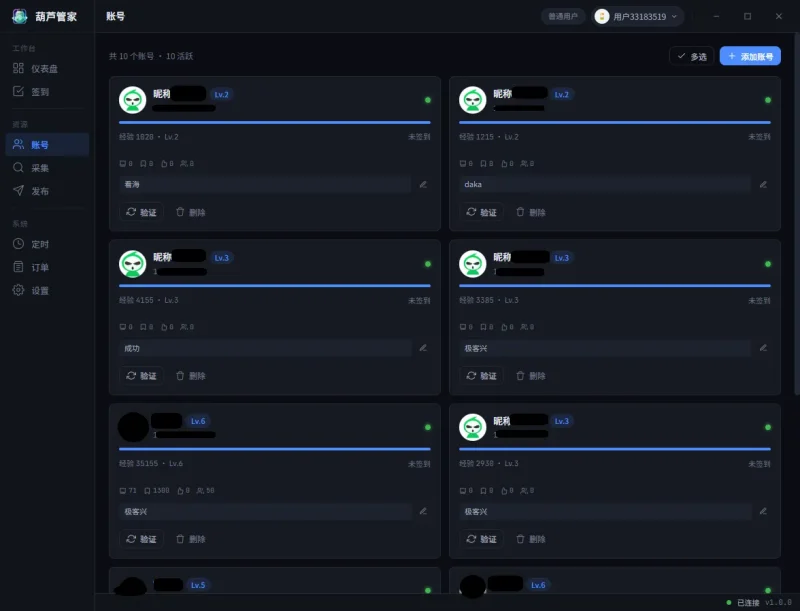Click the user avatar icon in title bar
The image size is (800, 611).
click(602, 16)
